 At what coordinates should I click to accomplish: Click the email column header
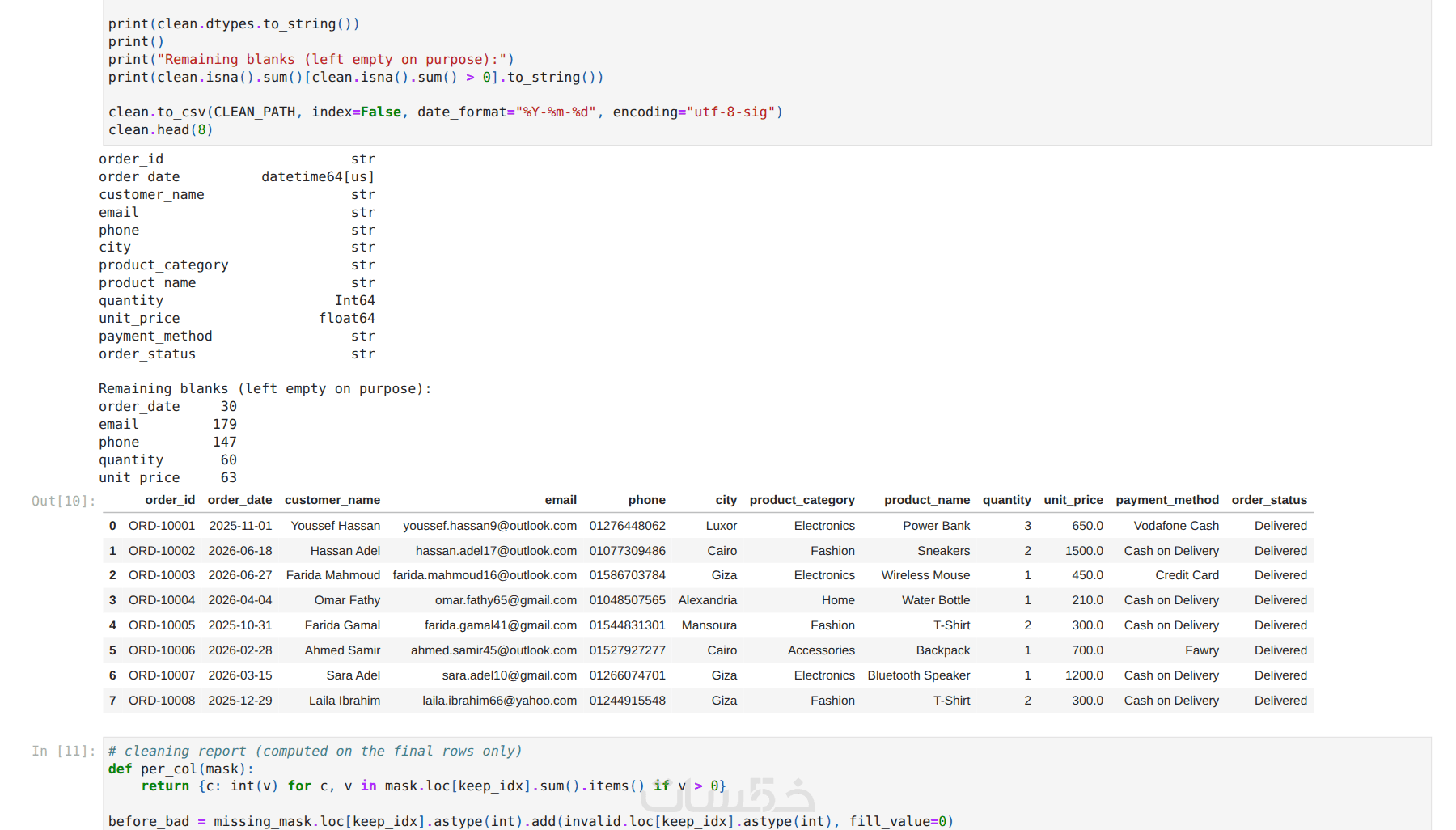click(561, 500)
